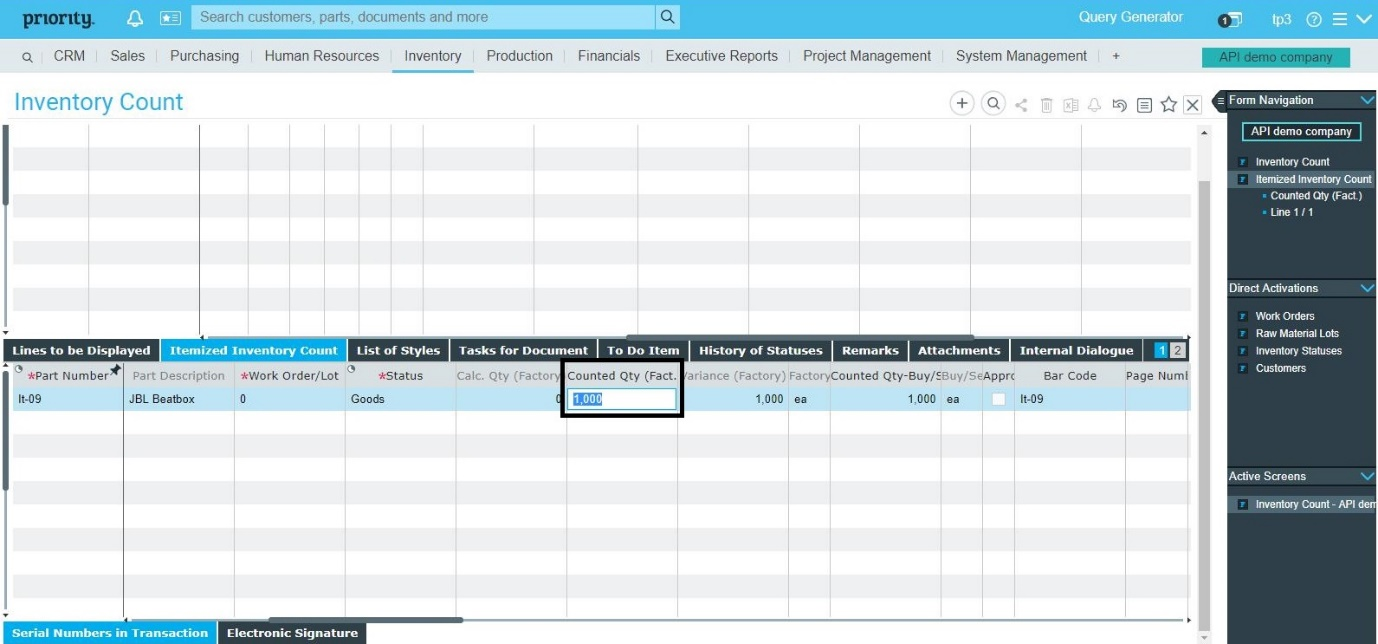
Task: Open Work Orders from Direct Activations
Action: click(1284, 316)
